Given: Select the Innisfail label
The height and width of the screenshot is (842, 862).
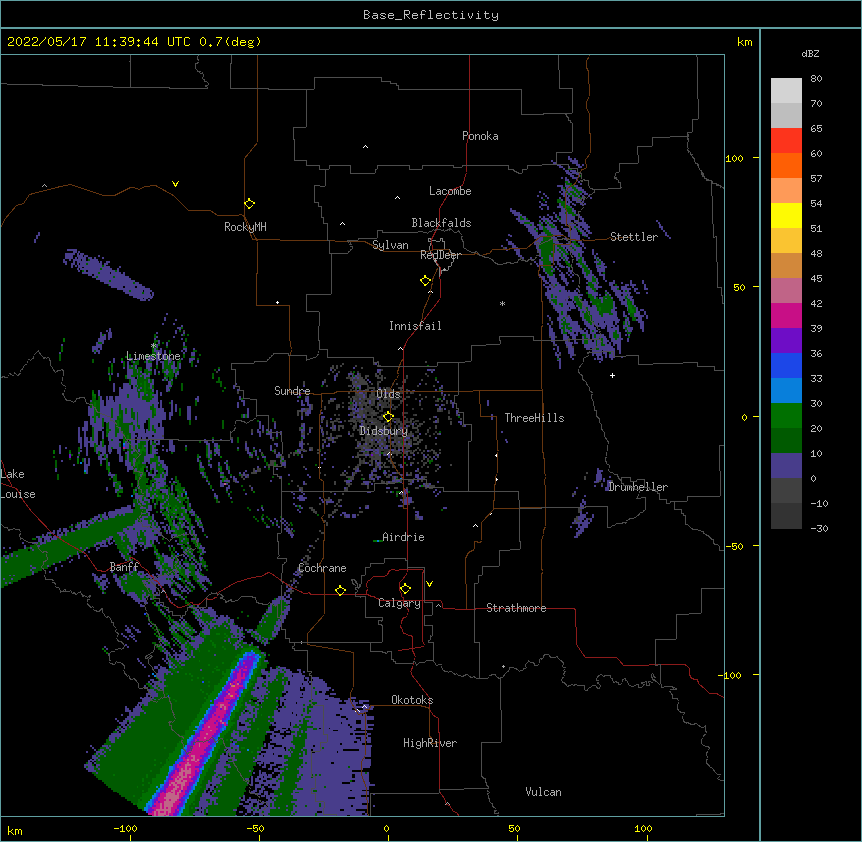Looking at the screenshot, I should tap(415, 326).
